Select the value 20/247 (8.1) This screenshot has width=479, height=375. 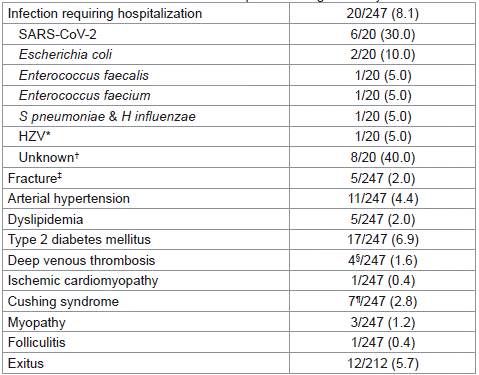click(382, 14)
